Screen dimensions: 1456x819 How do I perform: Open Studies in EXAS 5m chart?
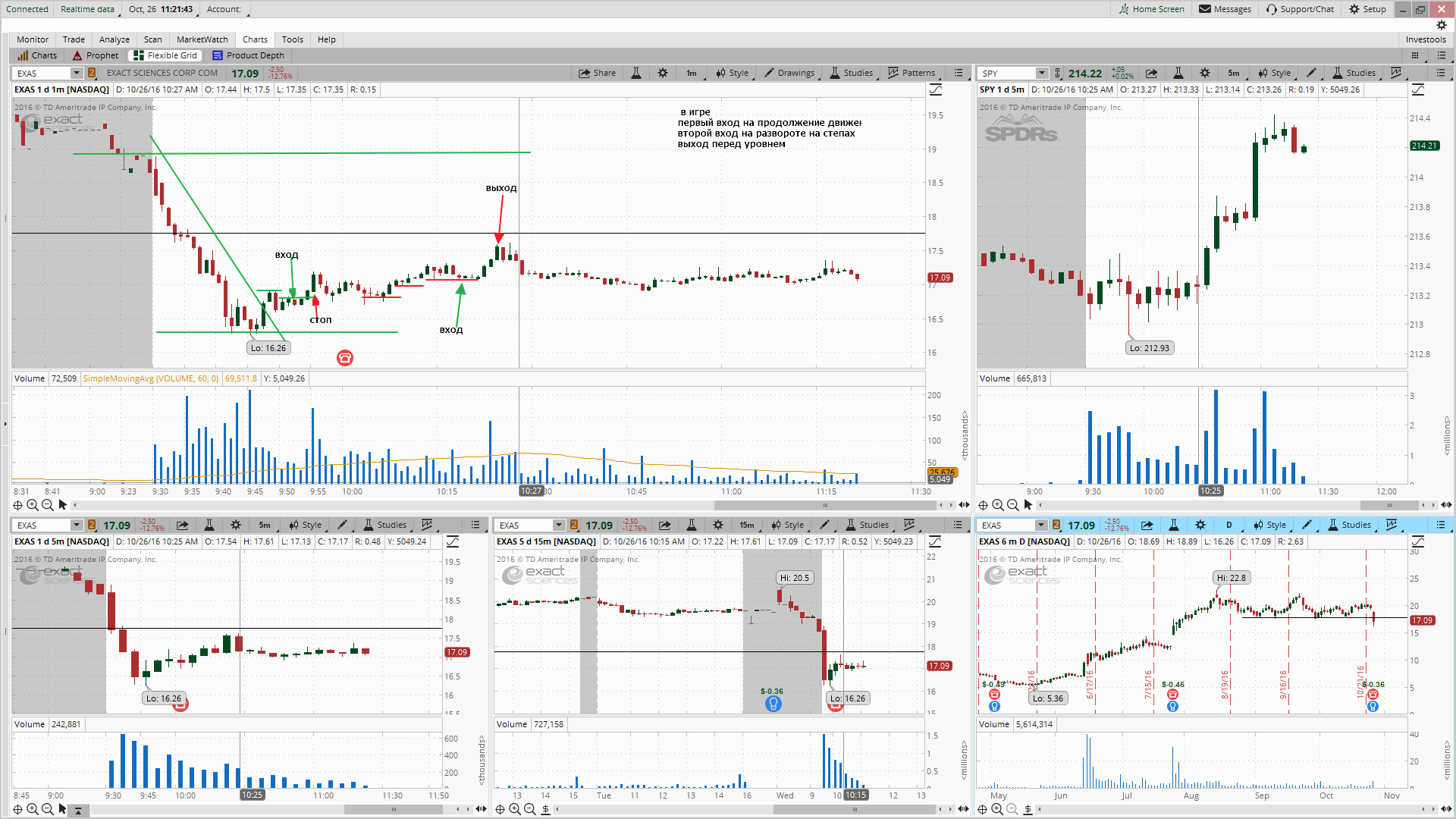click(x=384, y=525)
